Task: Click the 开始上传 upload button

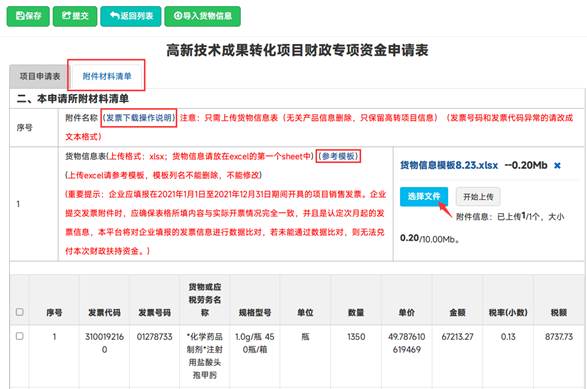Action: 478,197
